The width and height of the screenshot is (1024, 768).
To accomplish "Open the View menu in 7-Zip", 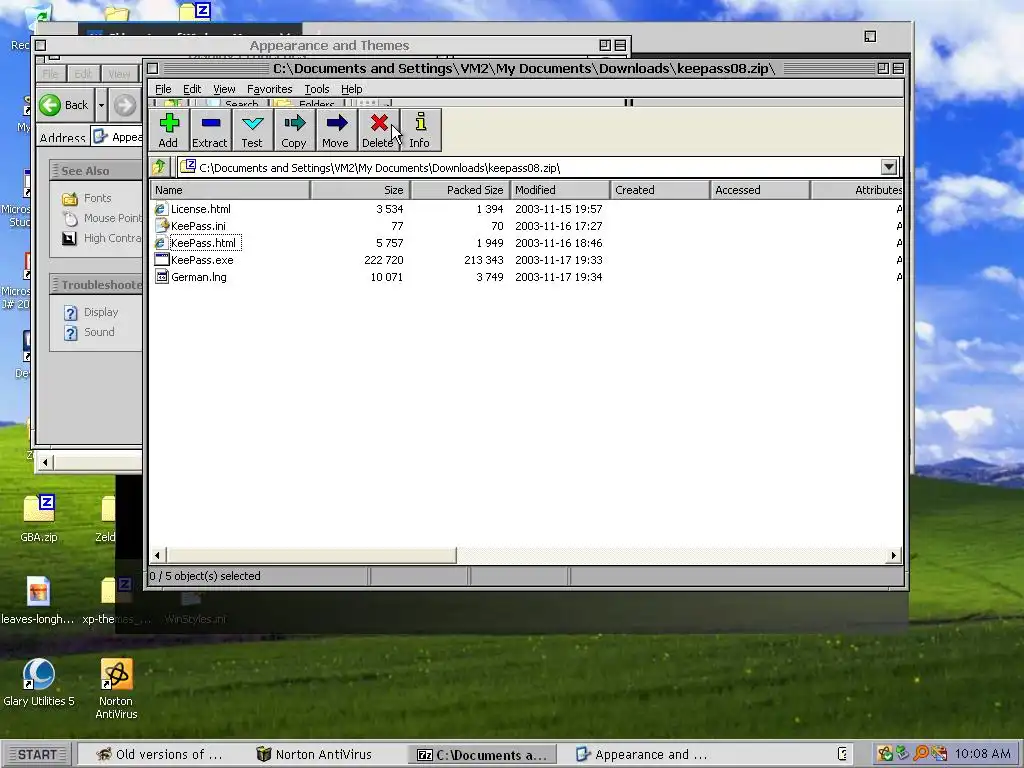I will coord(224,89).
